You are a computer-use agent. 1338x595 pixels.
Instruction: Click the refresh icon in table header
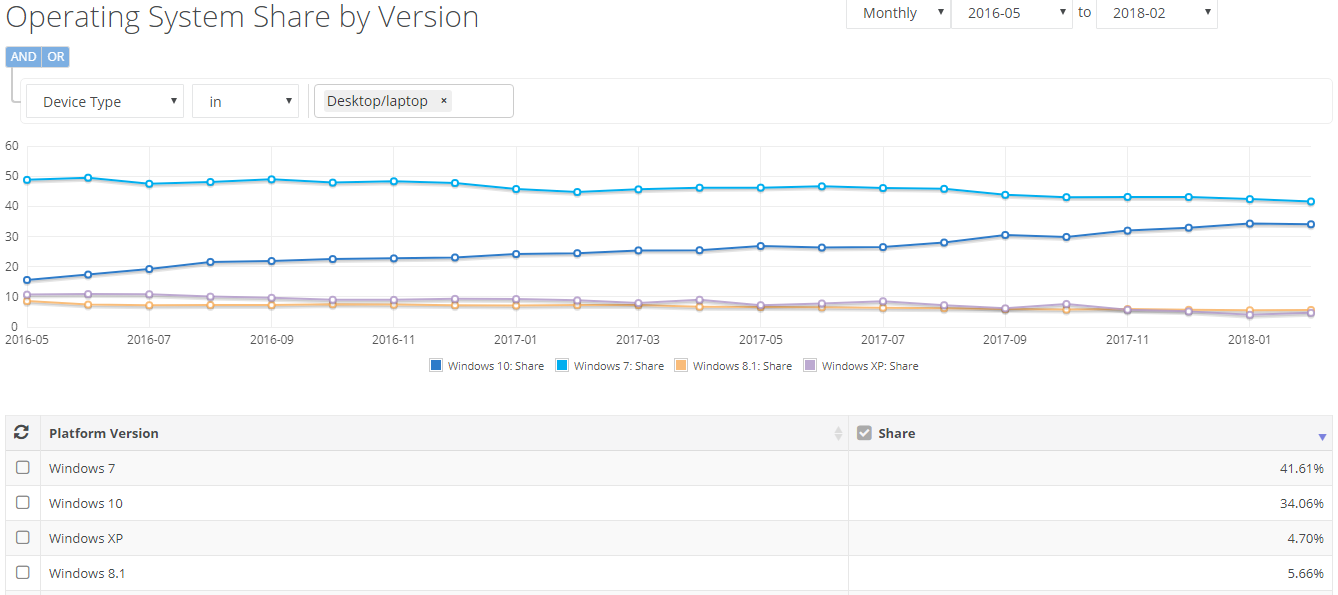click(x=21, y=433)
